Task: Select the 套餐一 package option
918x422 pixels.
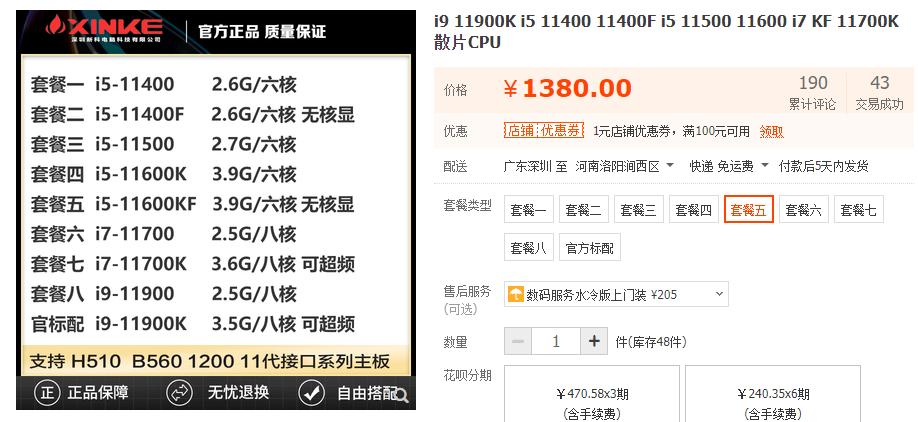Action: (x=528, y=210)
